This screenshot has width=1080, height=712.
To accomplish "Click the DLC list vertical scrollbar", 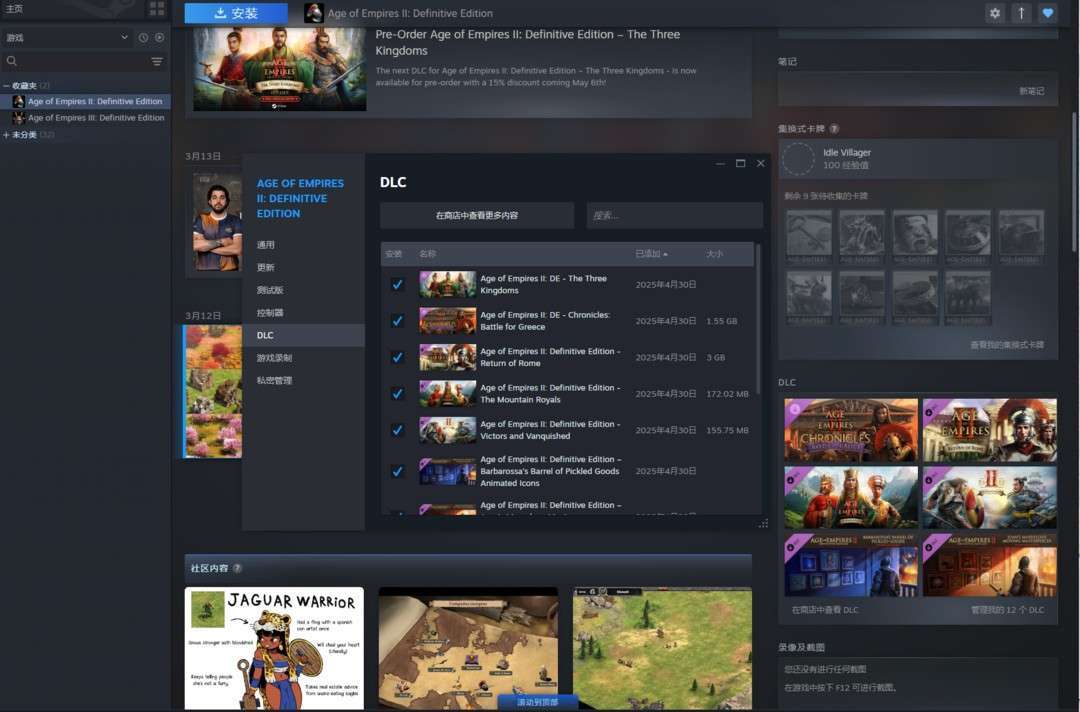I will [758, 320].
